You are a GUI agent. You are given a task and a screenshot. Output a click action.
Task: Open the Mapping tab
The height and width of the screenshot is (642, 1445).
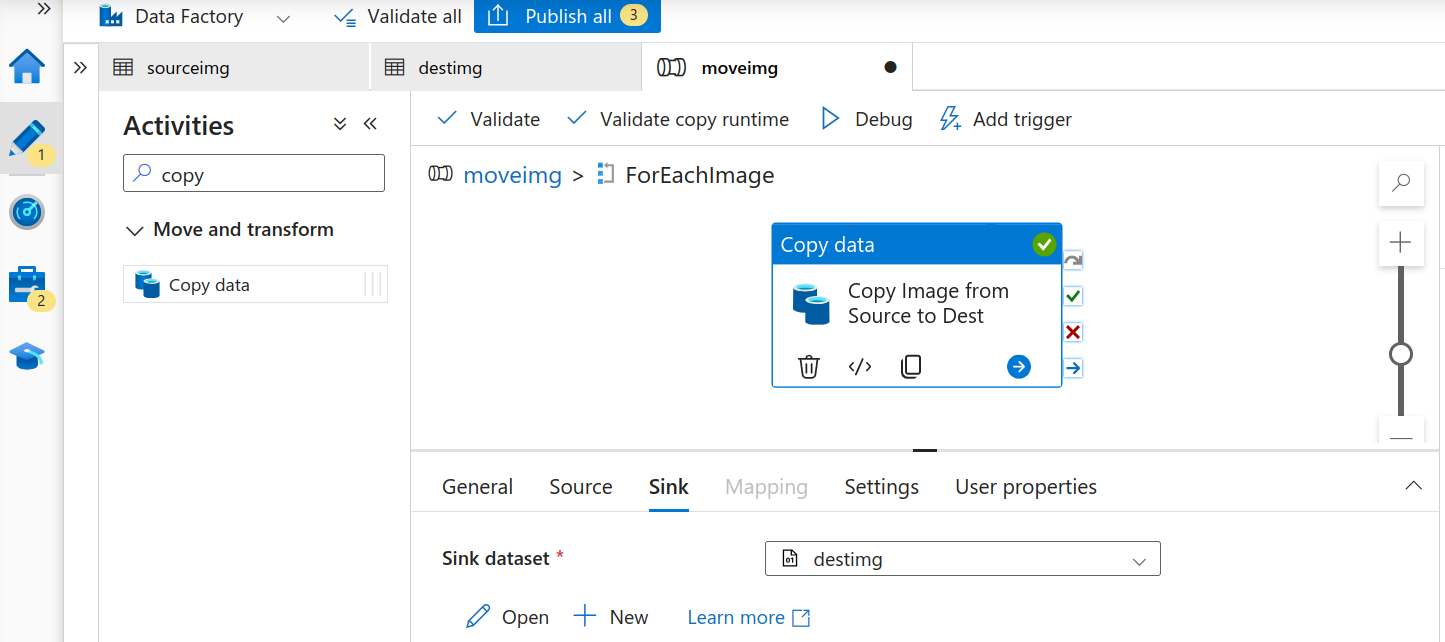[x=766, y=487]
